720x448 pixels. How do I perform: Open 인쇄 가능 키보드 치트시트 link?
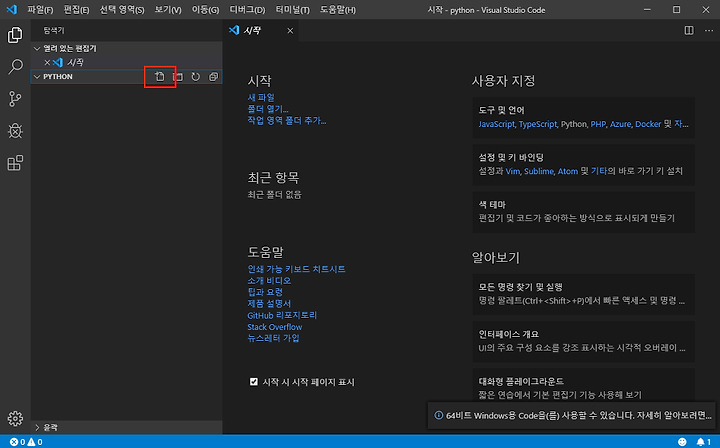coord(296,269)
